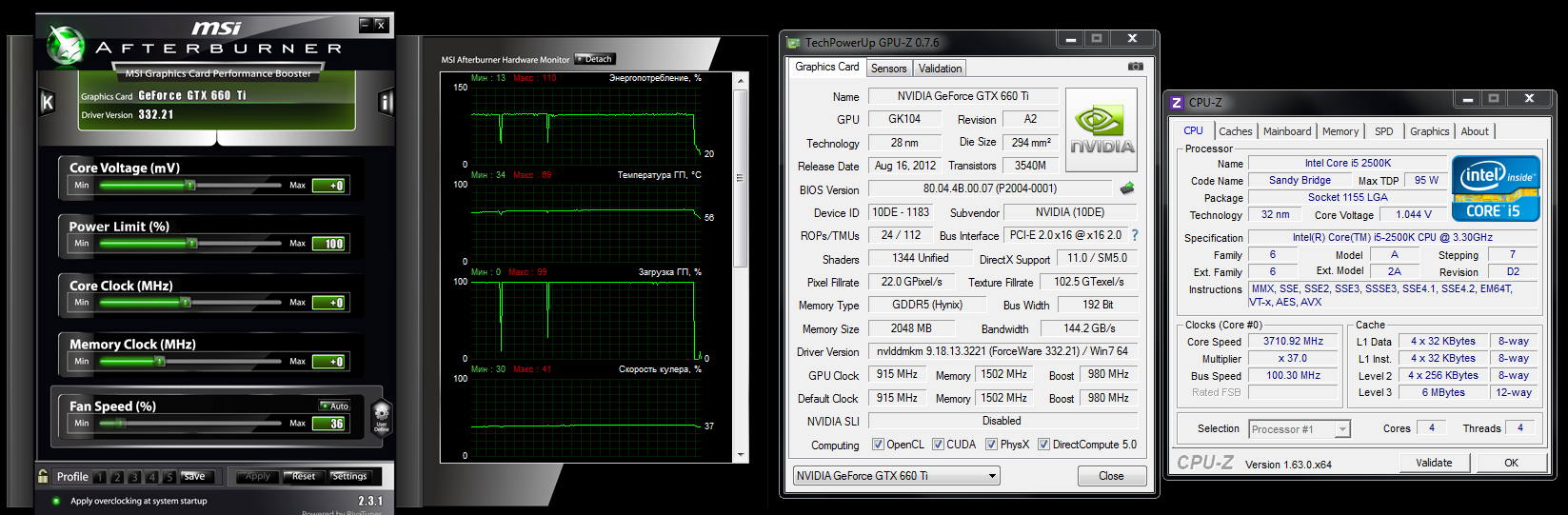This screenshot has height=515, width=1568.
Task: Take a GPU-Z screenshot with the camera icon
Action: (1135, 67)
